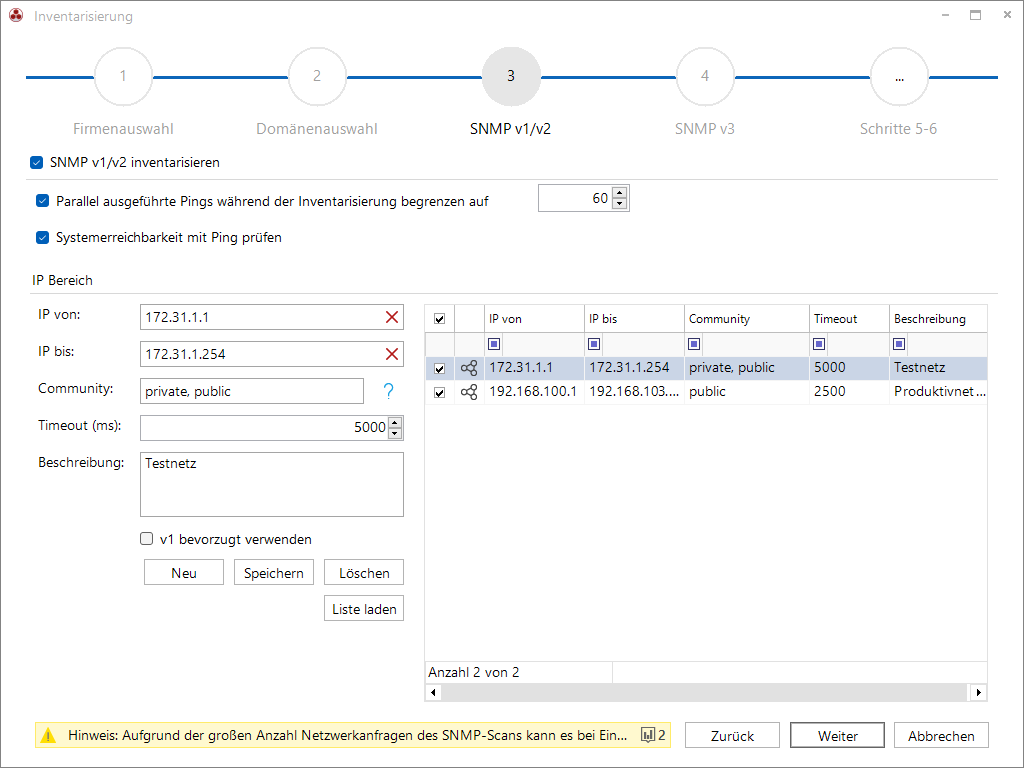Decrease Timeout (ms) with down arrow
This screenshot has width=1024, height=768.
[x=395, y=433]
